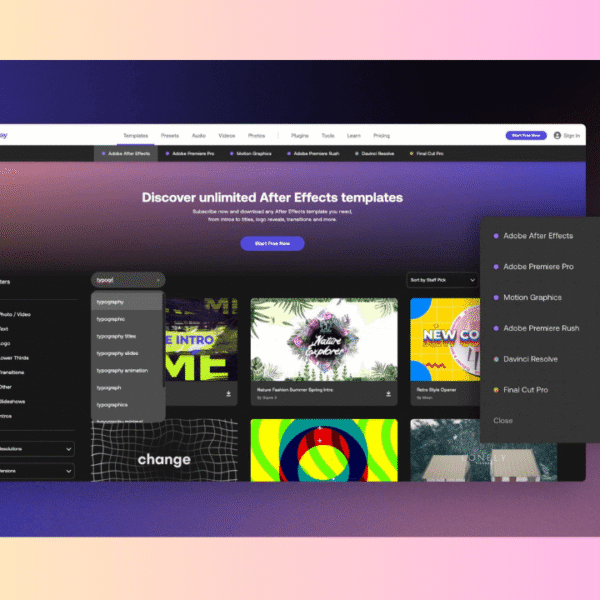Open the Photos nav item
Image resolution: width=600 pixels, height=600 pixels.
coord(256,135)
